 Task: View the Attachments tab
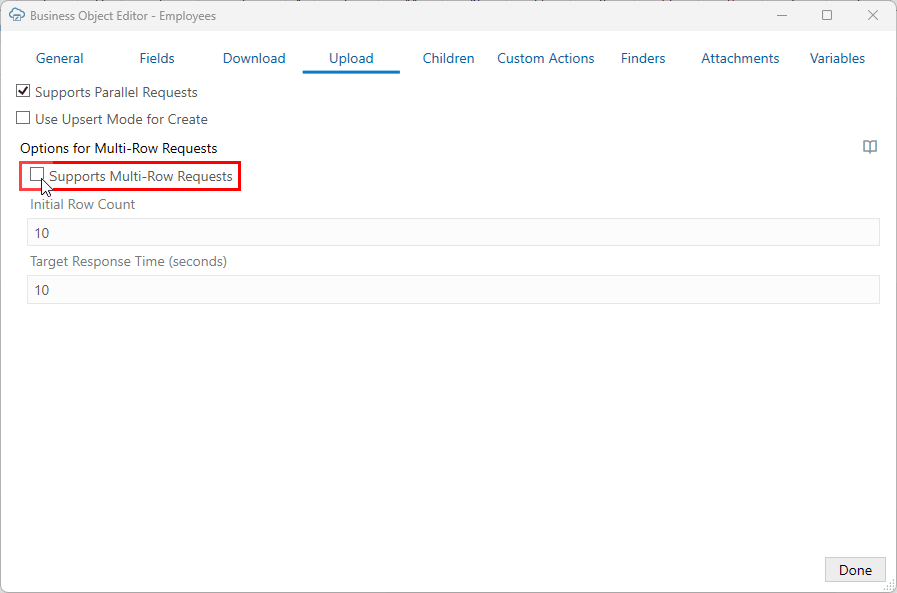tap(739, 58)
